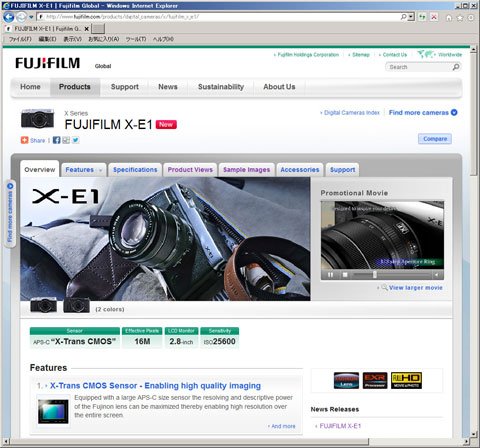Open the File menu (ファイル)
480x448 pixels.
[20, 39]
